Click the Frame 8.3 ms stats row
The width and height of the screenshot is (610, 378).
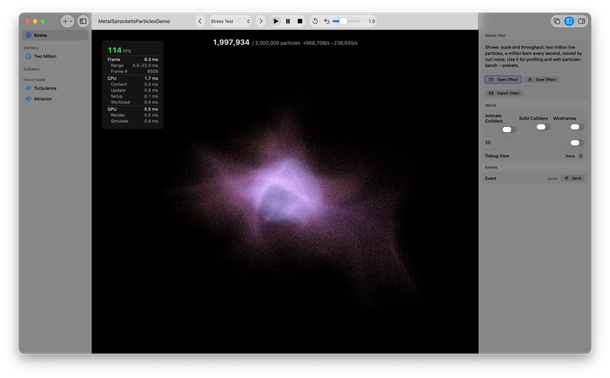[133, 60]
